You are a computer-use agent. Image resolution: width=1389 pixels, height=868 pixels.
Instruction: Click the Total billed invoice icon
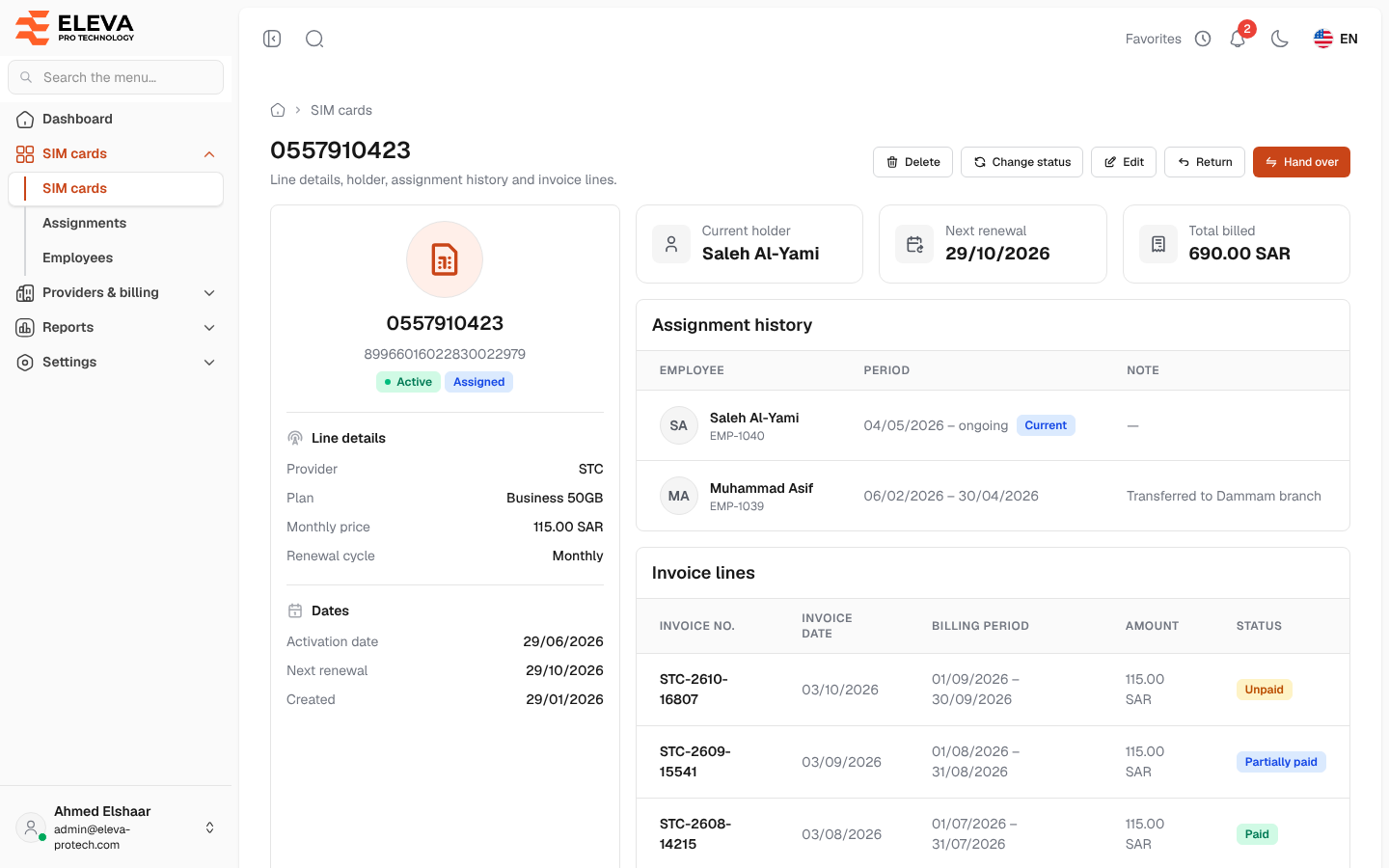pyautogui.click(x=1158, y=244)
